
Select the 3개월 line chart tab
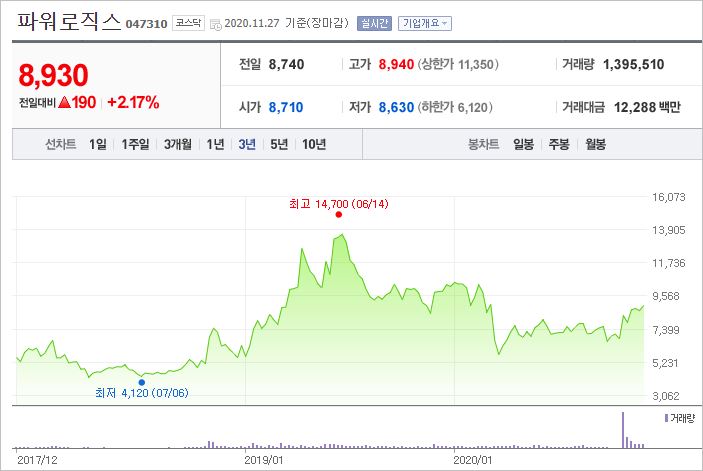[x=178, y=144]
